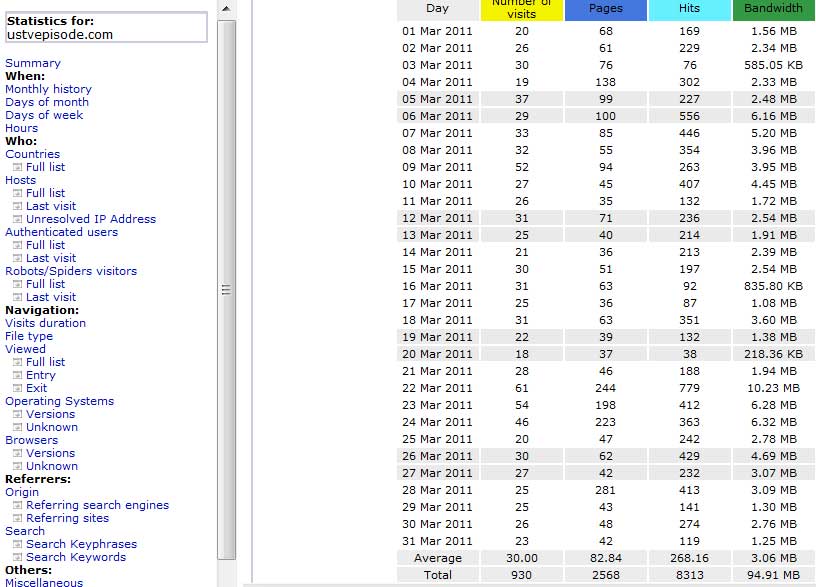
Task: Click the icon beside Referring search engines
Action: (x=18, y=505)
